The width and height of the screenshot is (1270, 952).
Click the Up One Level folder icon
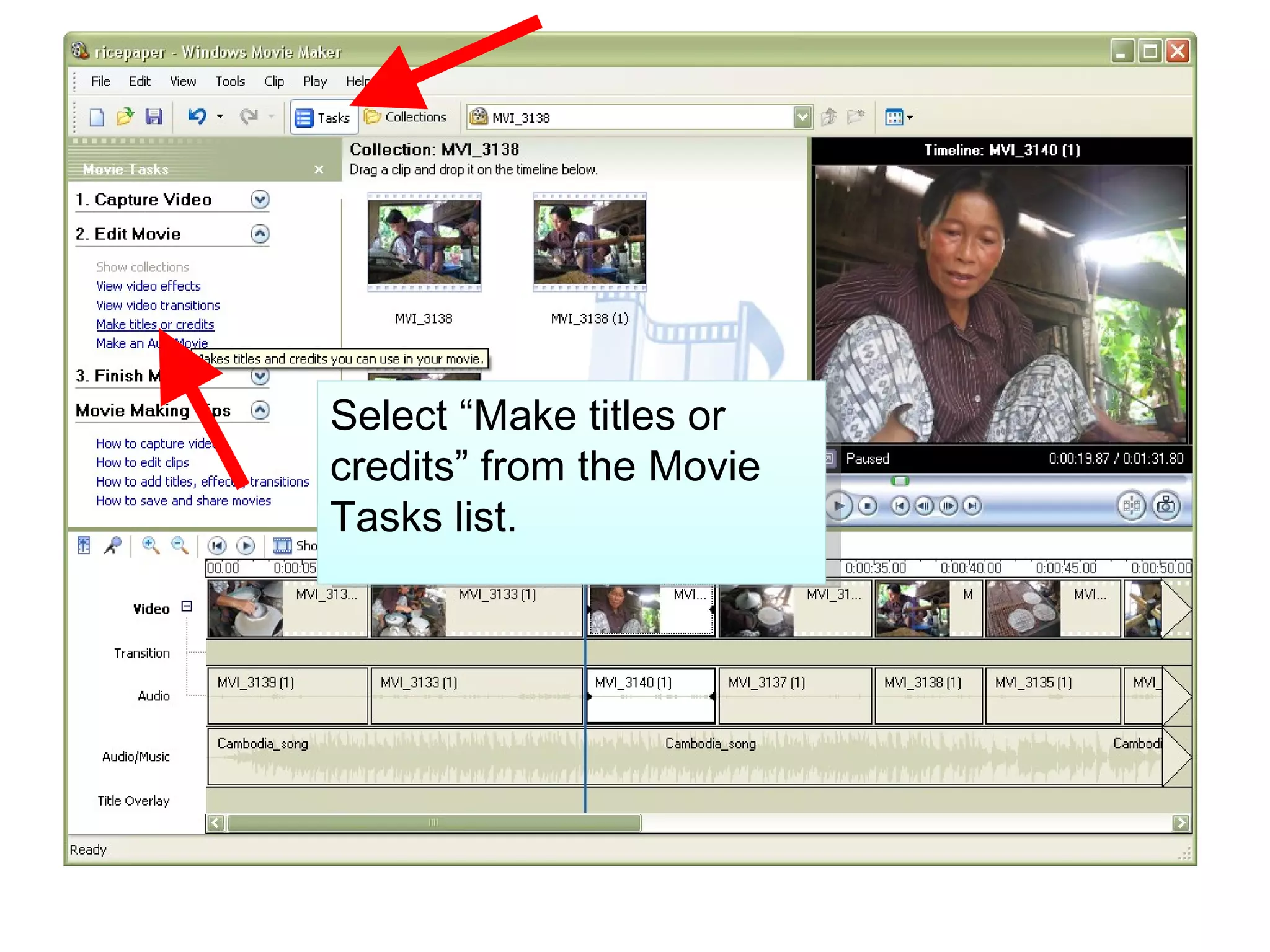coord(829,117)
